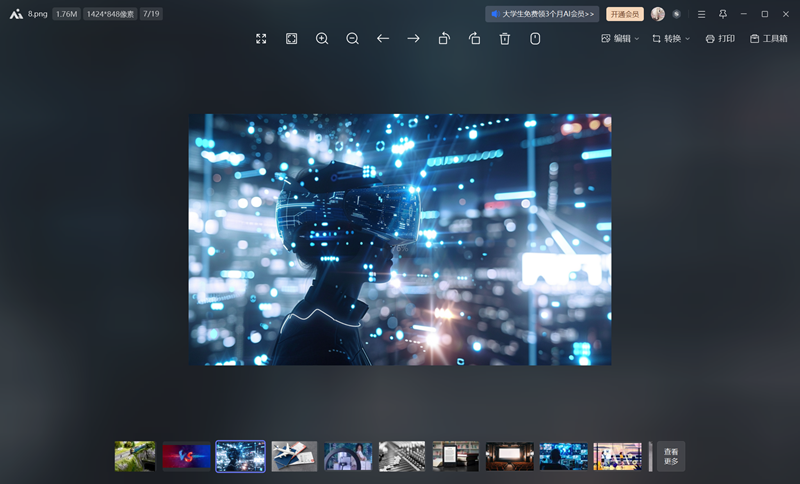Click the mouse settings icon

(535, 38)
